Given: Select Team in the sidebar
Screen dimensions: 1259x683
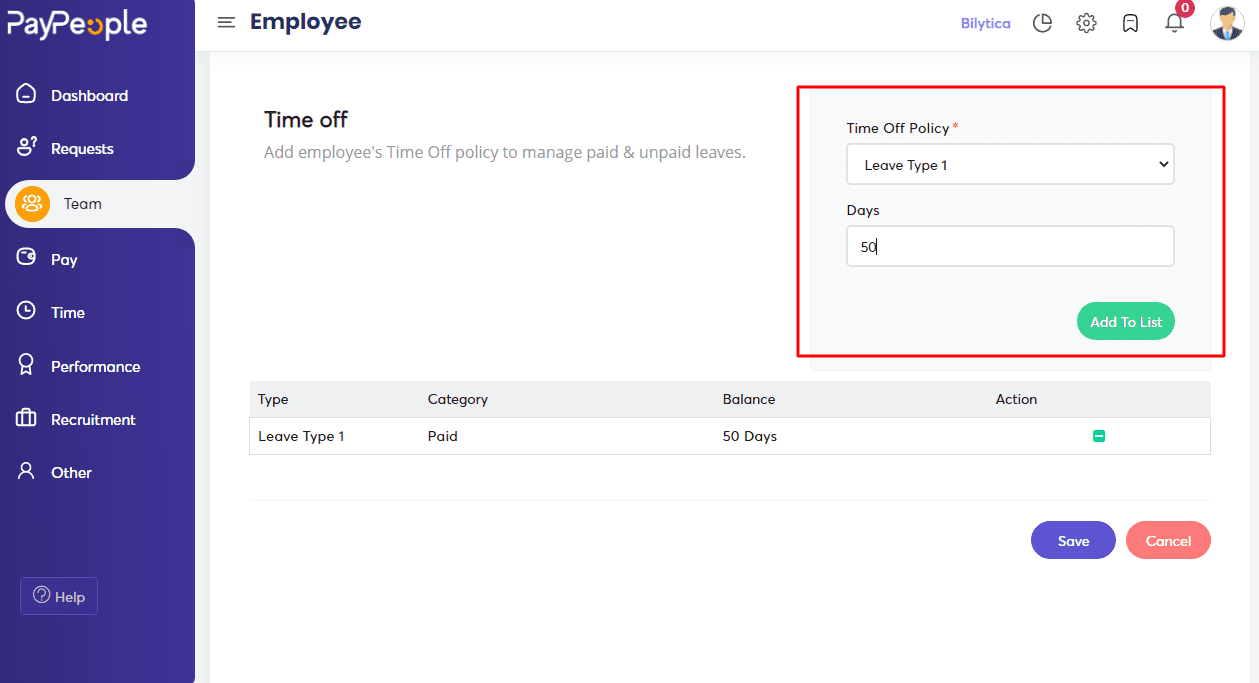Looking at the screenshot, I should (x=82, y=204).
